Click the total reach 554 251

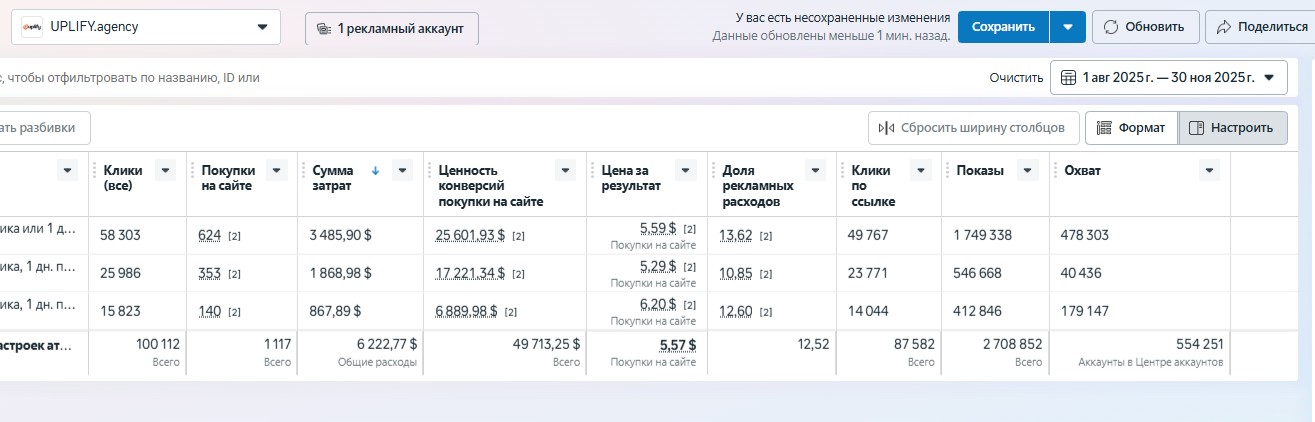click(1199, 343)
